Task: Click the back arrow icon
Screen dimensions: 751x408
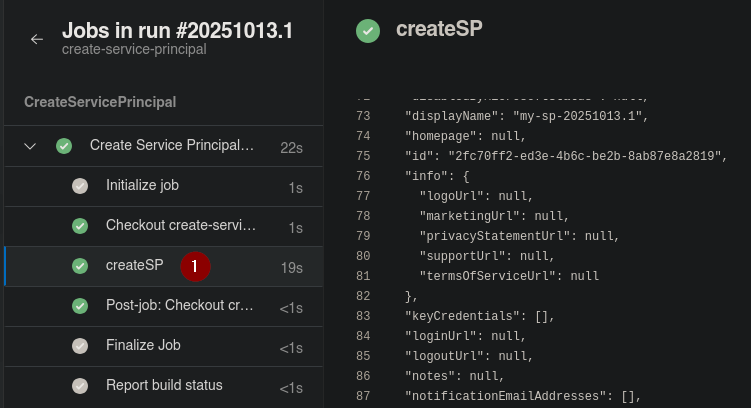Action: (37, 39)
